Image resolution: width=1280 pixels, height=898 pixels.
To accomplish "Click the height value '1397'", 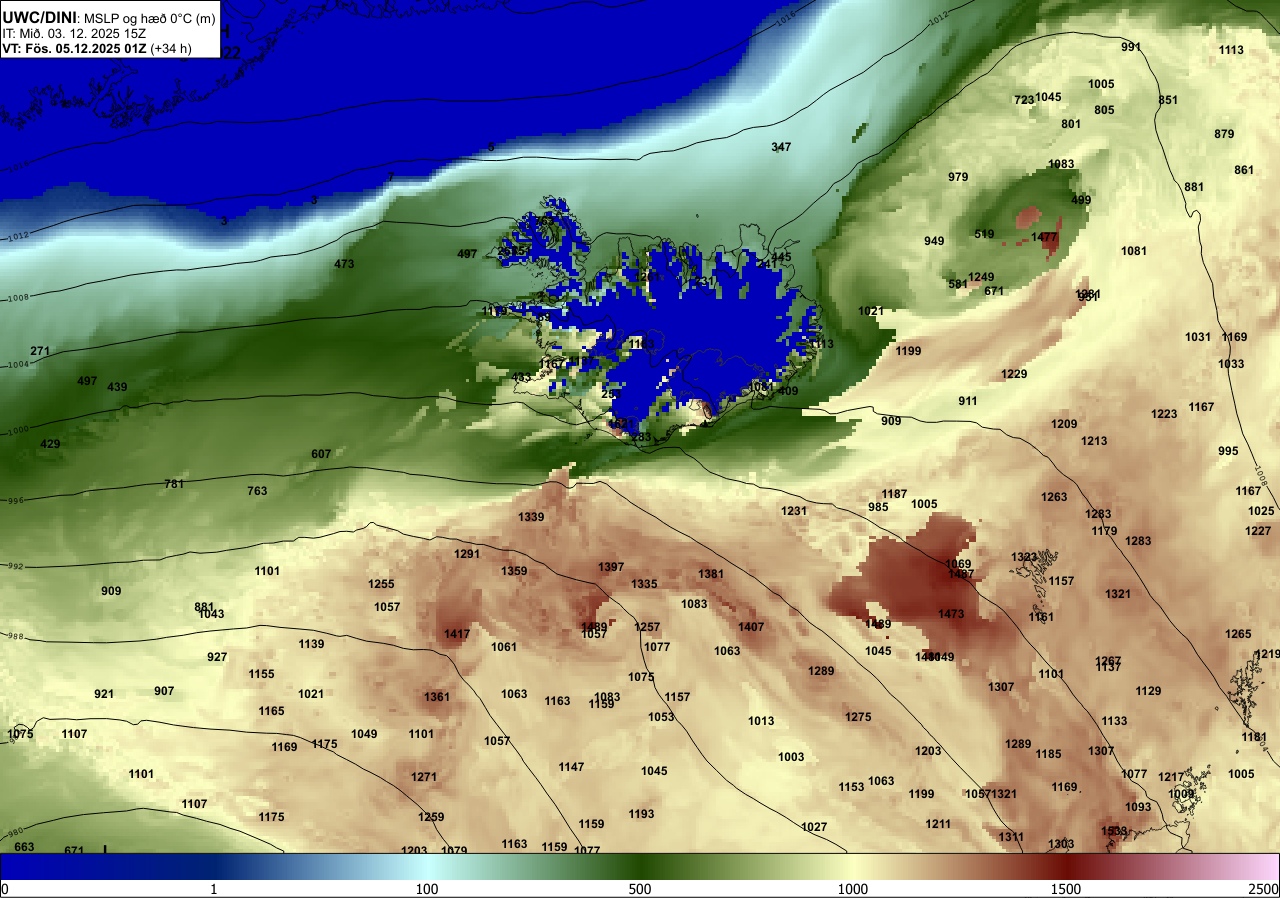I will [611, 567].
